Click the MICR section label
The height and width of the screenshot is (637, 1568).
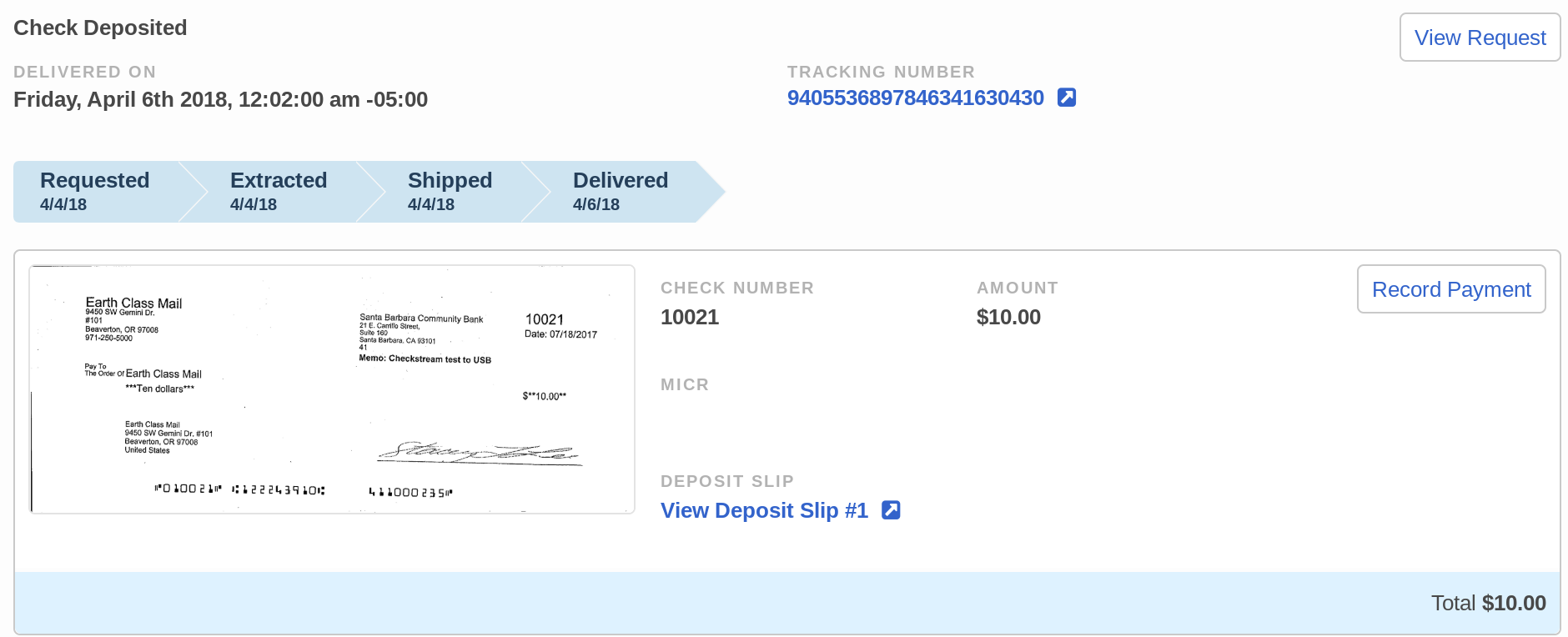click(x=684, y=384)
